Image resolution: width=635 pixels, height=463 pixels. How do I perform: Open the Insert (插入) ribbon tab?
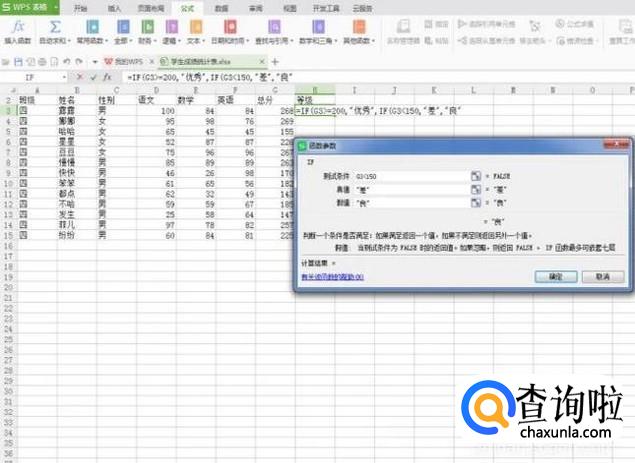(115, 8)
